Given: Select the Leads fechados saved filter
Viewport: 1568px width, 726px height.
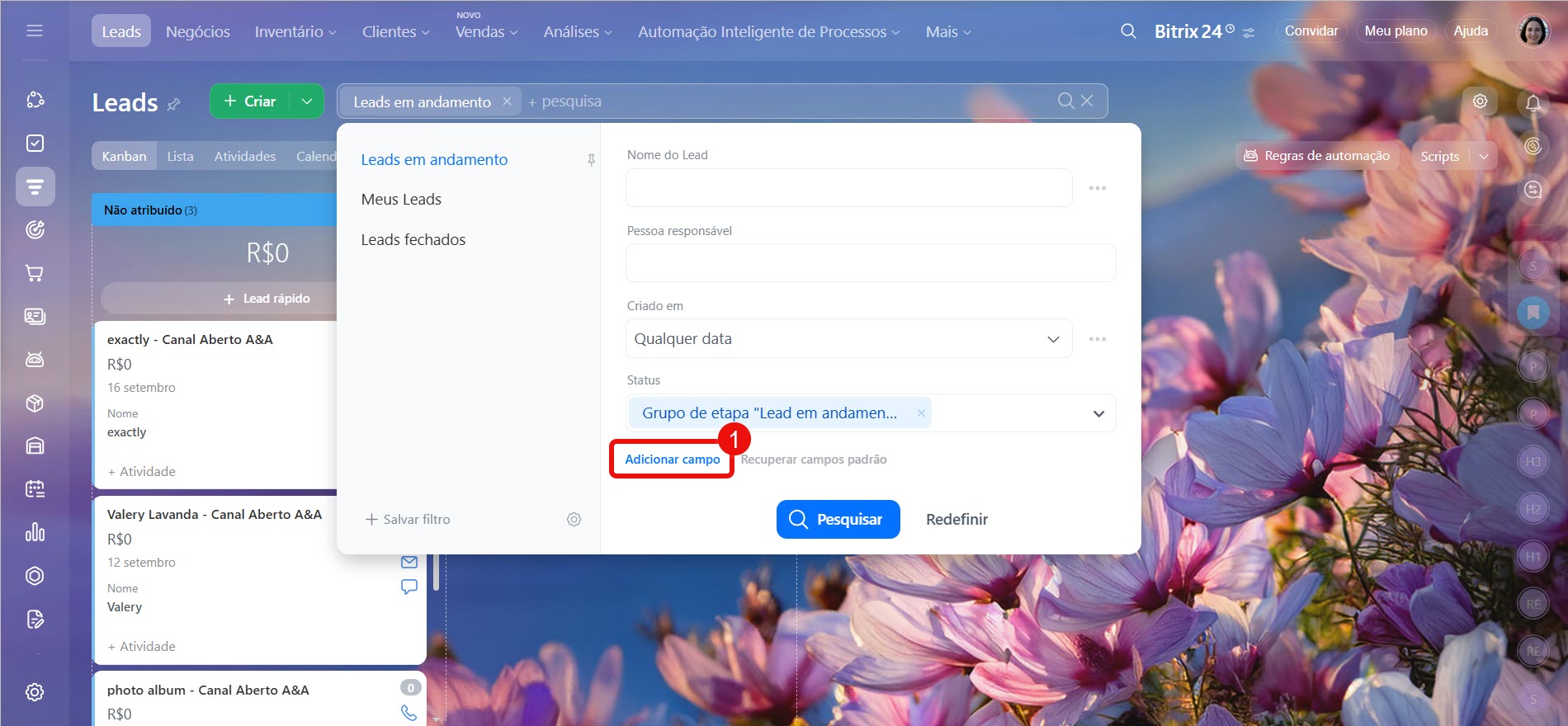Looking at the screenshot, I should tap(413, 239).
